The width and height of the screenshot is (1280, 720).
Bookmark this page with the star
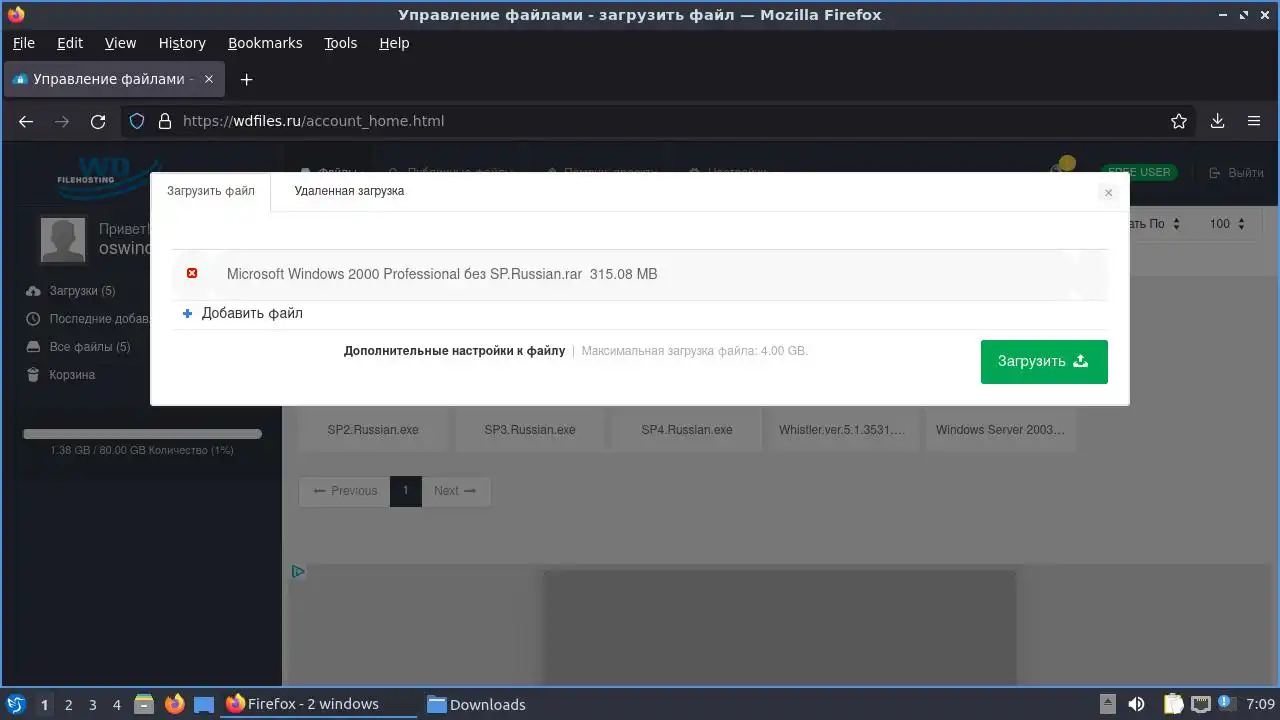click(x=1179, y=121)
